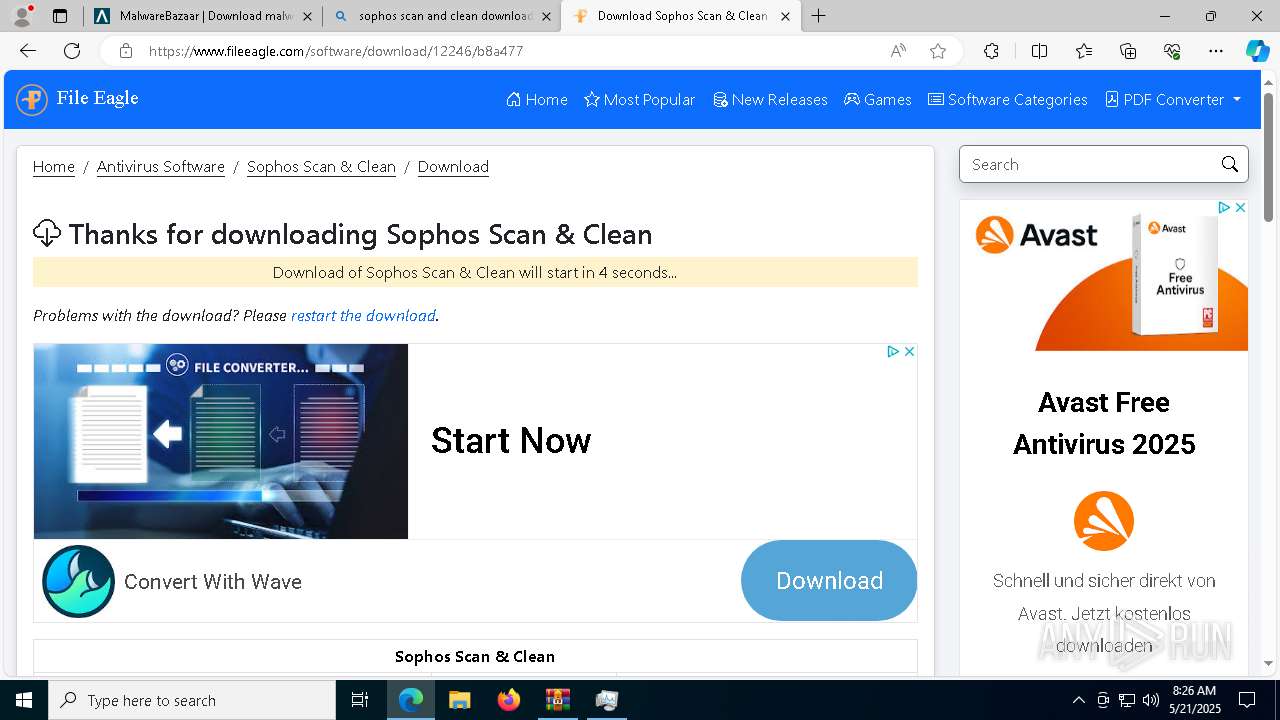The image size is (1280, 720).
Task: Reload the page with the refresh icon
Action: tap(72, 51)
